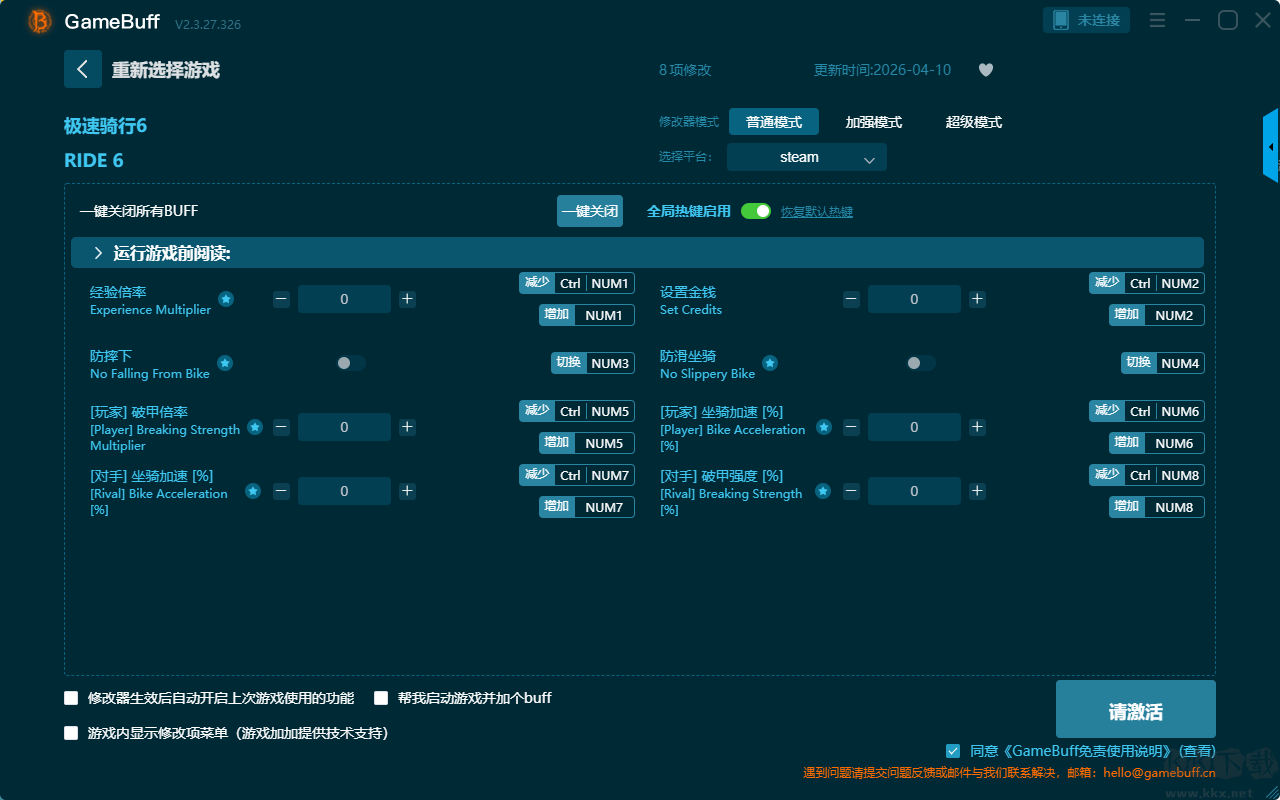Check 修改器生效后自动开启上次游戏使用的功能

pos(71,698)
